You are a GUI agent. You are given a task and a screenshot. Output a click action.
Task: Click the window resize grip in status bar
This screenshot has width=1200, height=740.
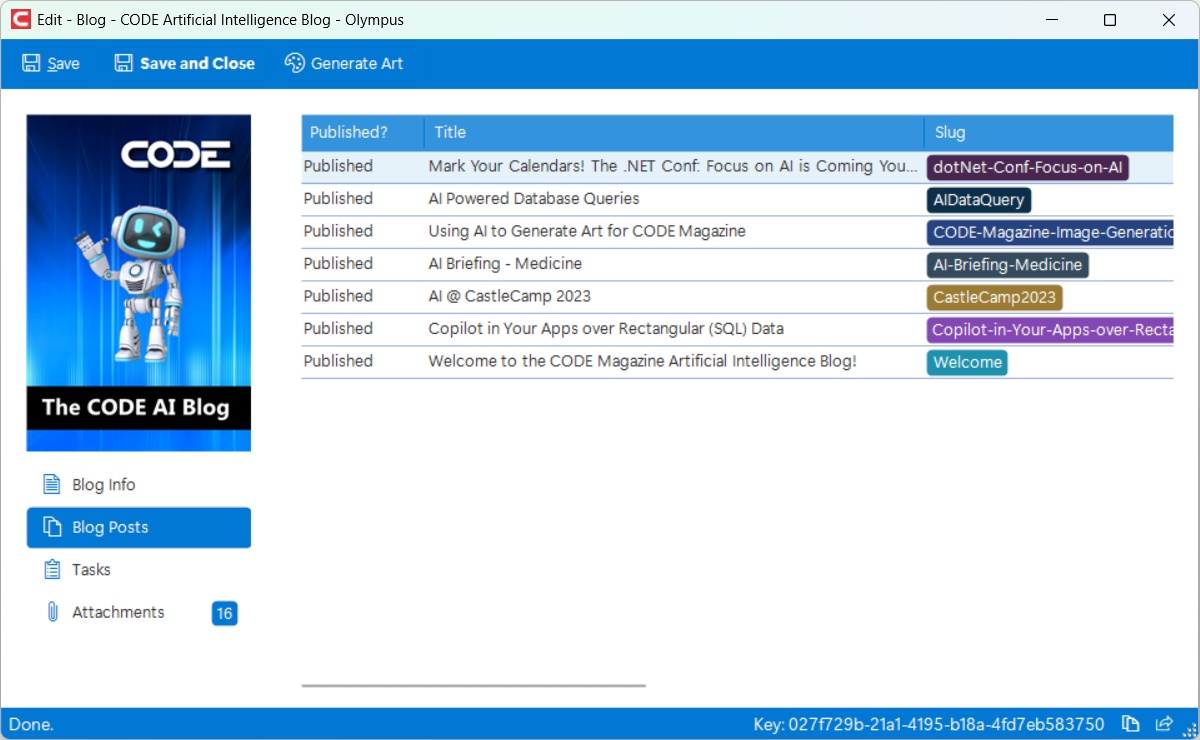click(1189, 729)
